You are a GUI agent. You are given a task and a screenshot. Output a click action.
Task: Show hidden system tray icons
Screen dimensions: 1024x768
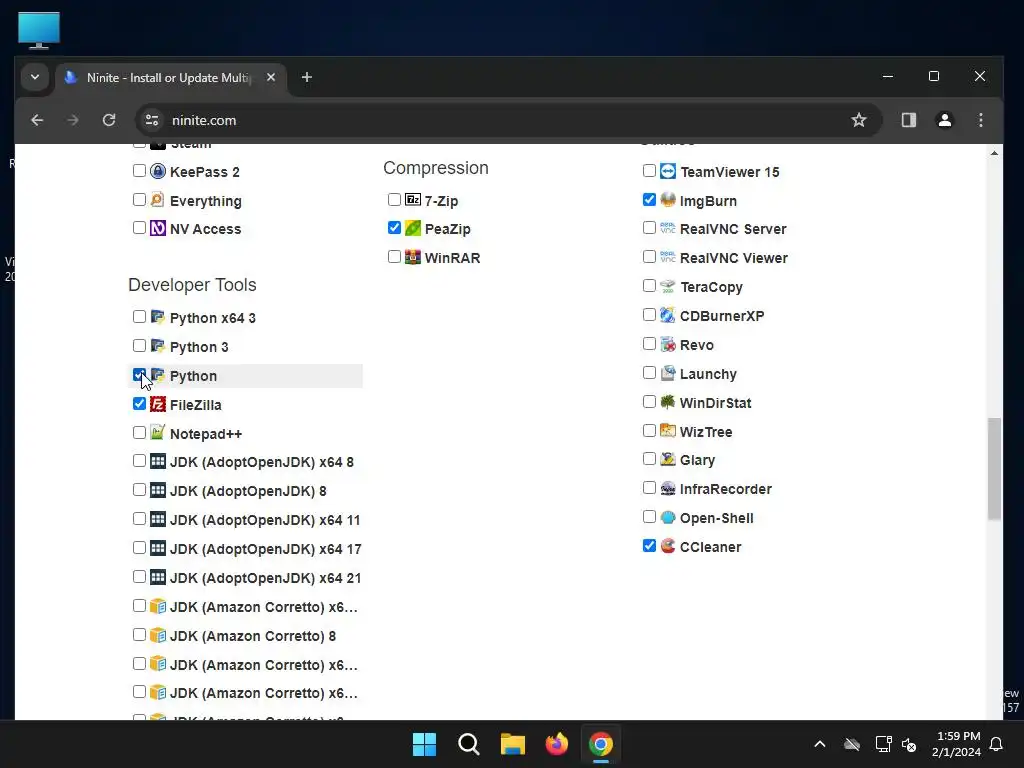[820, 744]
